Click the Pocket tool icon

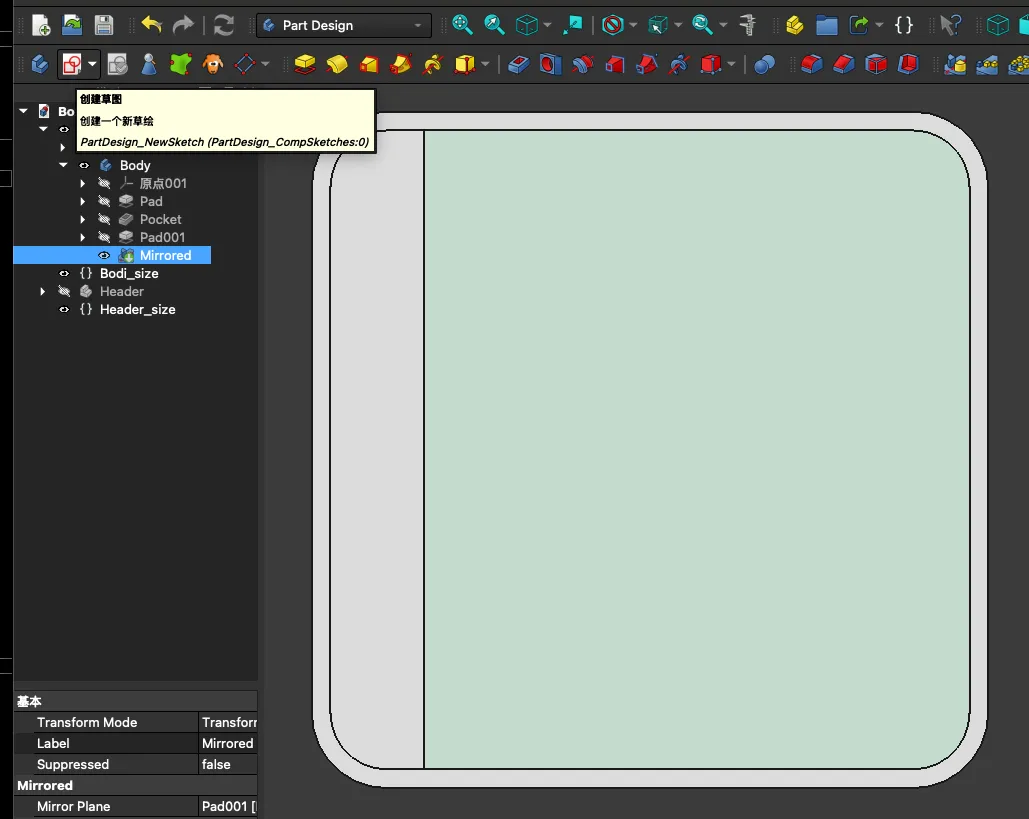click(518, 65)
